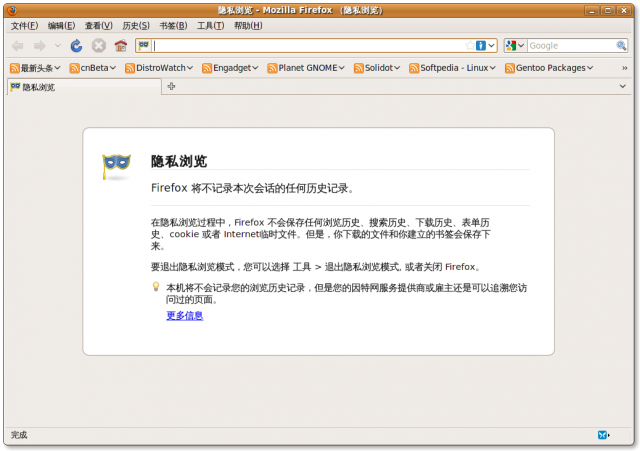Open the 文件(F) menu

pyautogui.click(x=24, y=26)
